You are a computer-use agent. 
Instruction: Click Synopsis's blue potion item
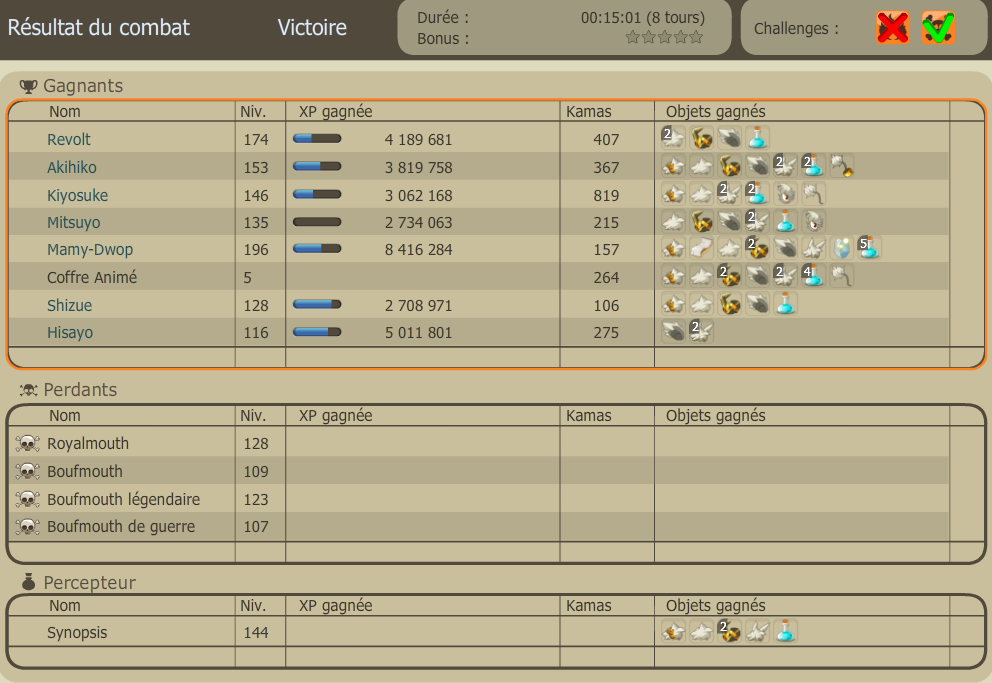[x=785, y=631]
